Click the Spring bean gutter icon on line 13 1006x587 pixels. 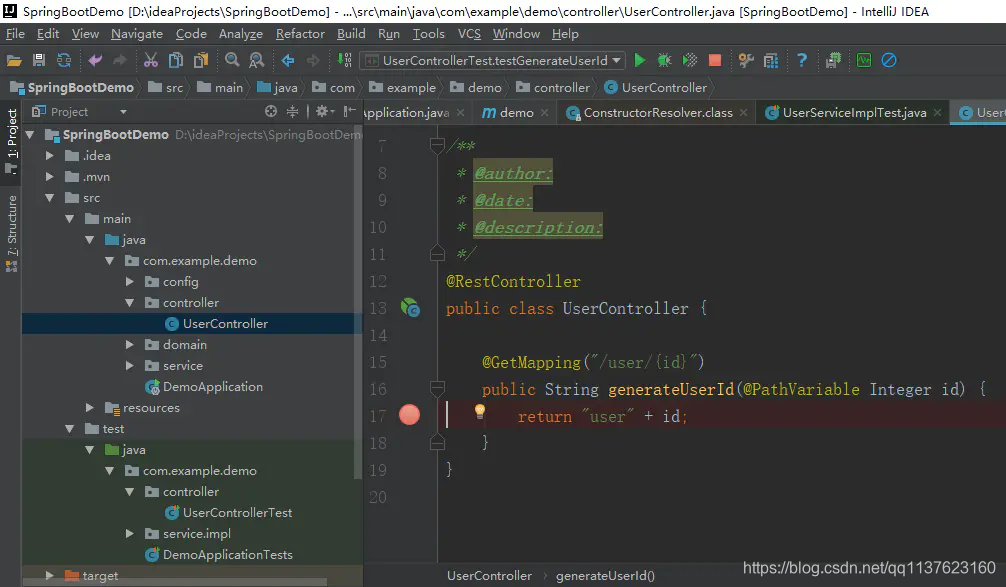[x=410, y=308]
